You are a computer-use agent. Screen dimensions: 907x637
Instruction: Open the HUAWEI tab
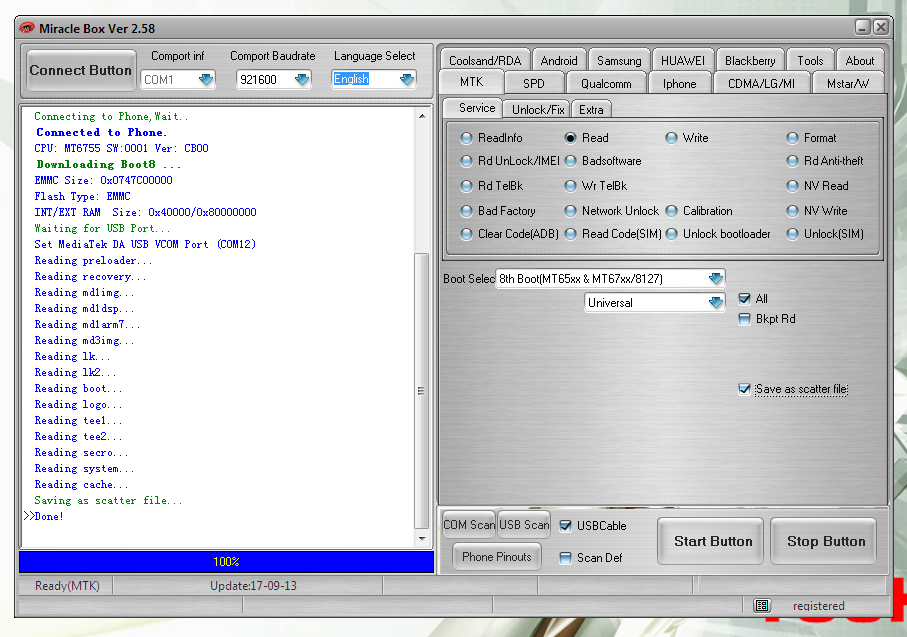click(683, 60)
